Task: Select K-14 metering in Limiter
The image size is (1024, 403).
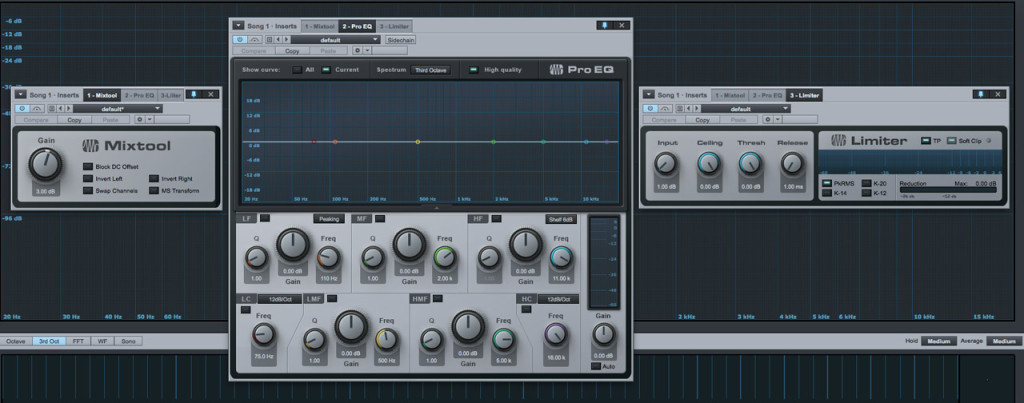Action: [x=827, y=193]
